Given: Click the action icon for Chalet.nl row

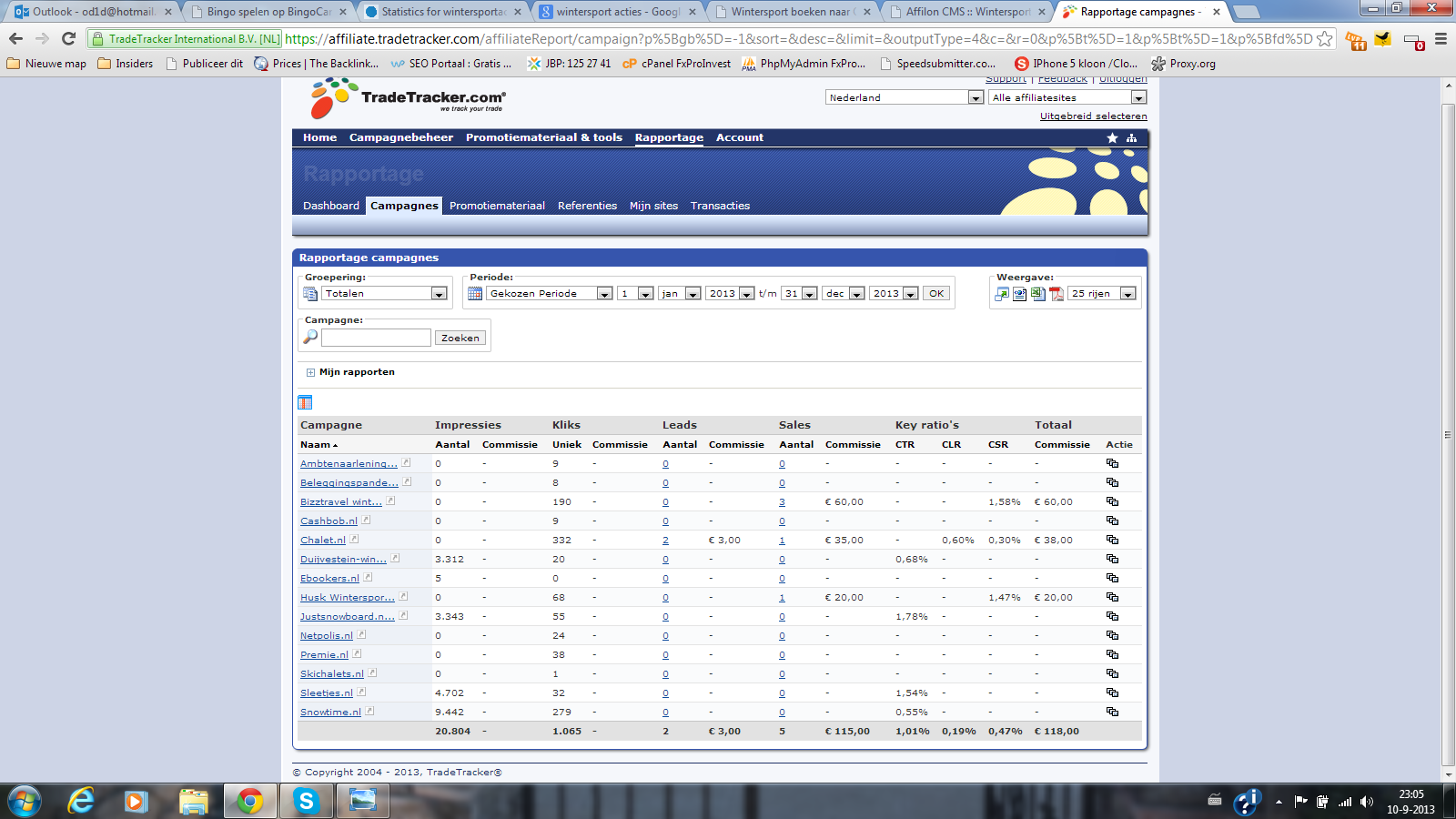Looking at the screenshot, I should coord(1112,540).
